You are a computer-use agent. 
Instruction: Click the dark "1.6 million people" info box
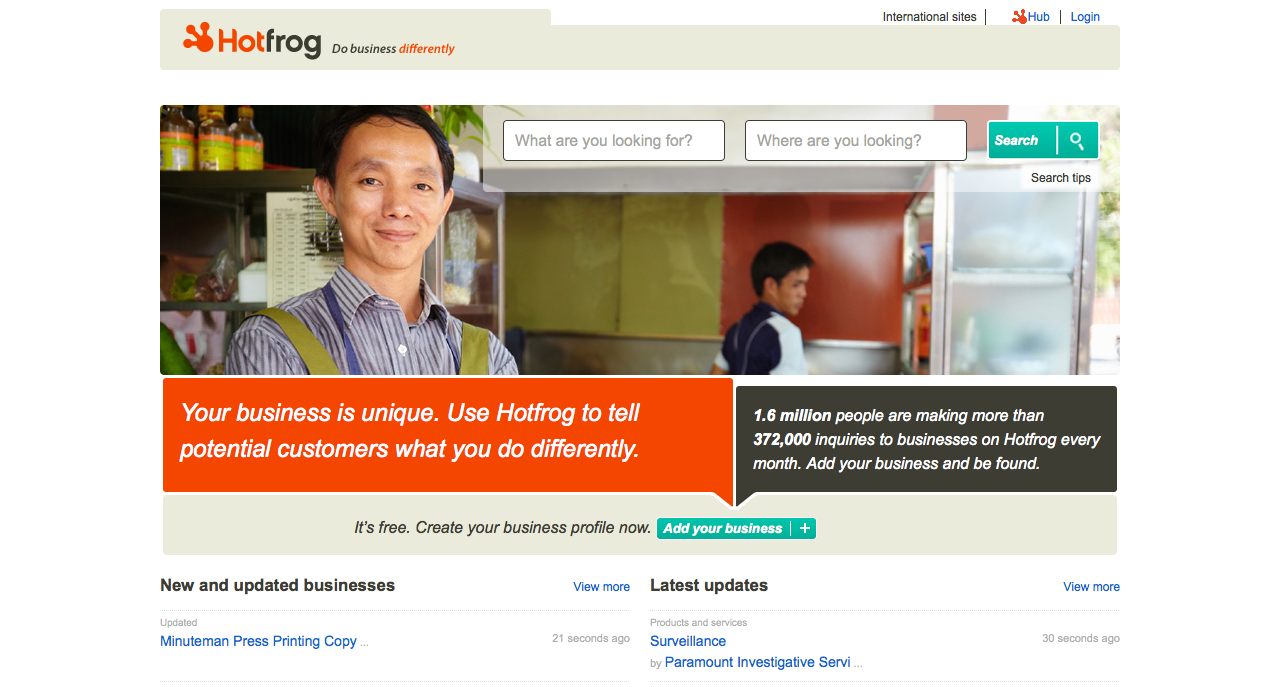[x=926, y=439]
